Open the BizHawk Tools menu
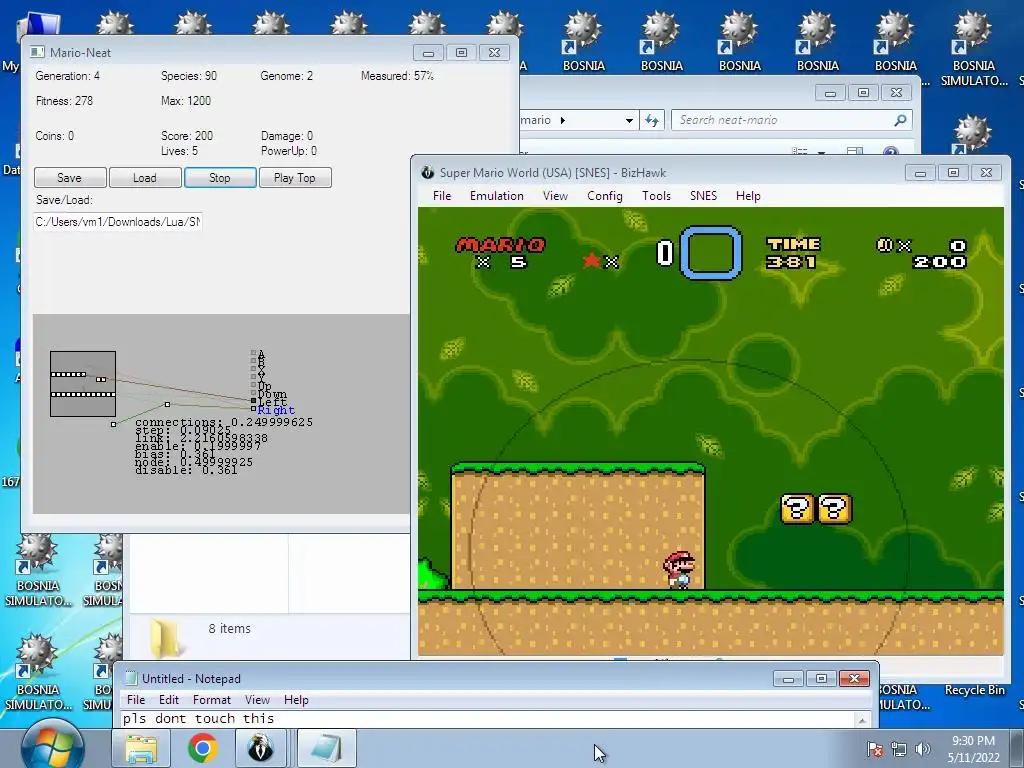Image resolution: width=1024 pixels, height=768 pixels. [656, 196]
